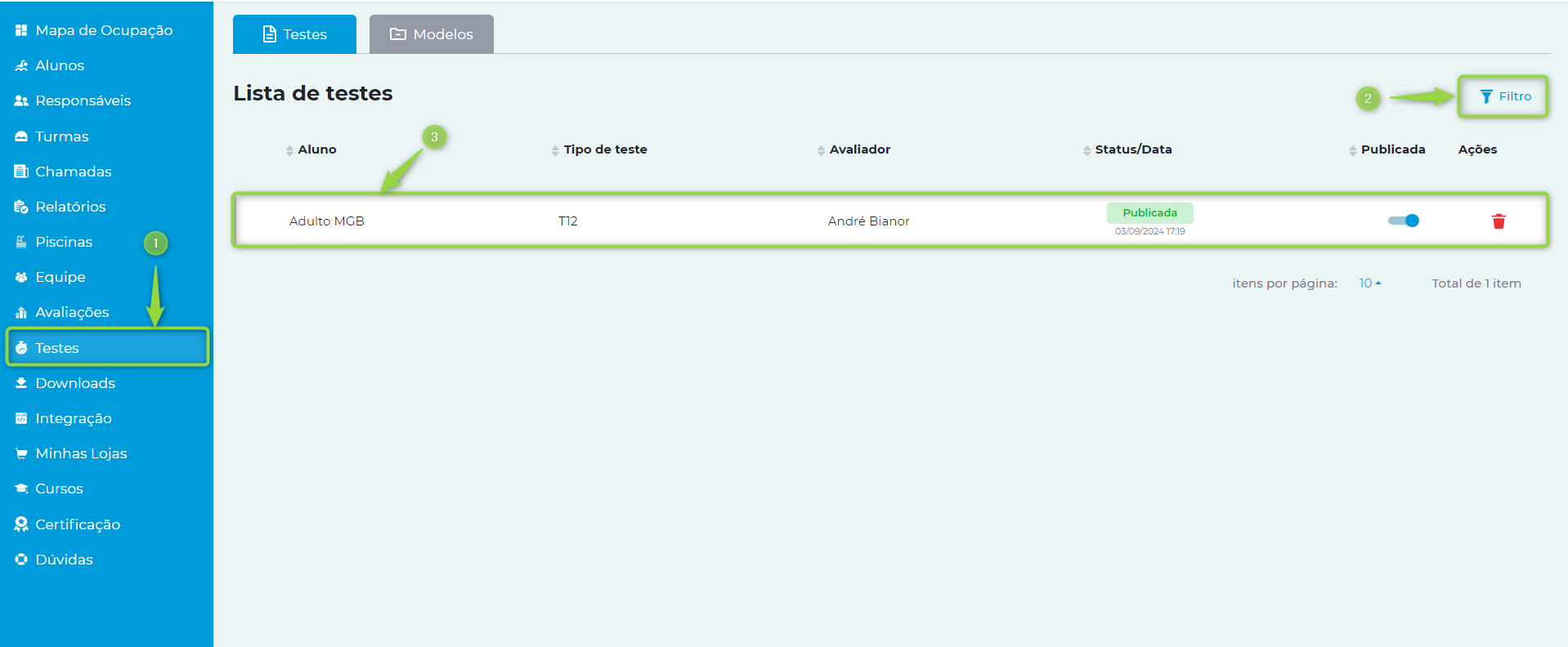Click the T12 test type cell
The image size is (1568, 647).
tap(568, 221)
